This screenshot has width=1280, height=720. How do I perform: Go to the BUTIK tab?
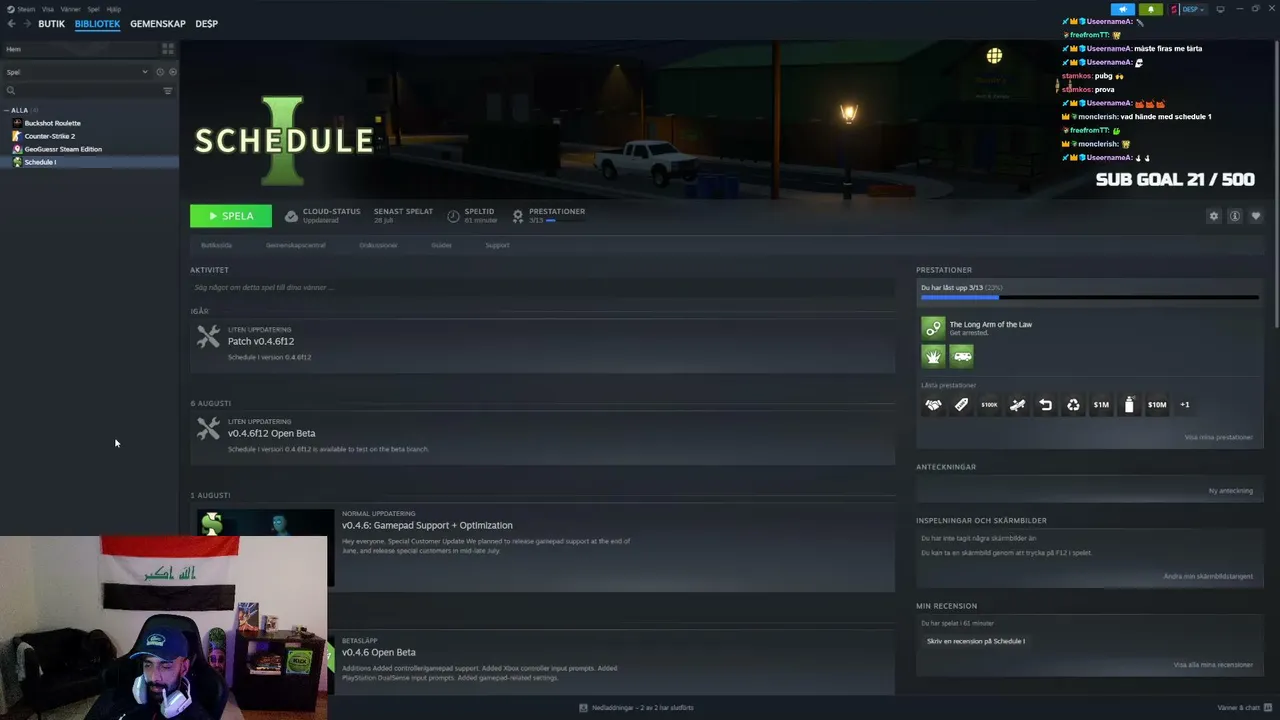click(x=51, y=24)
